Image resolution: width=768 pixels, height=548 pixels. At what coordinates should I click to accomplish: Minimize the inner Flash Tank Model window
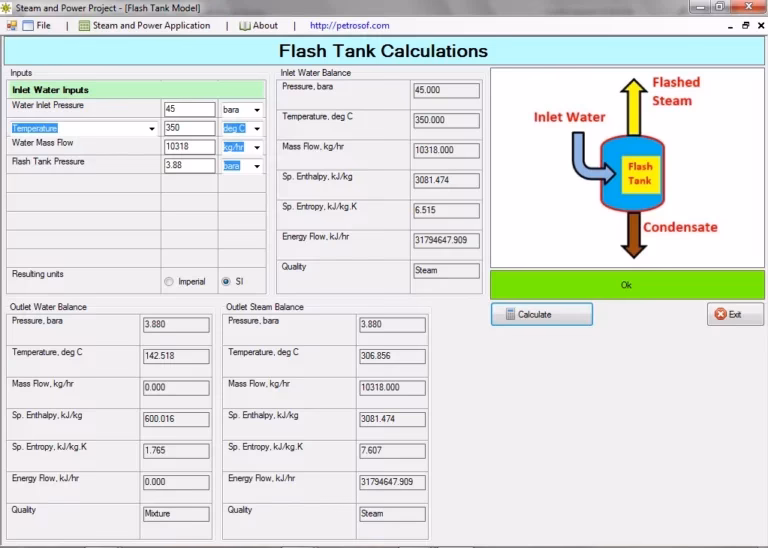click(x=730, y=25)
